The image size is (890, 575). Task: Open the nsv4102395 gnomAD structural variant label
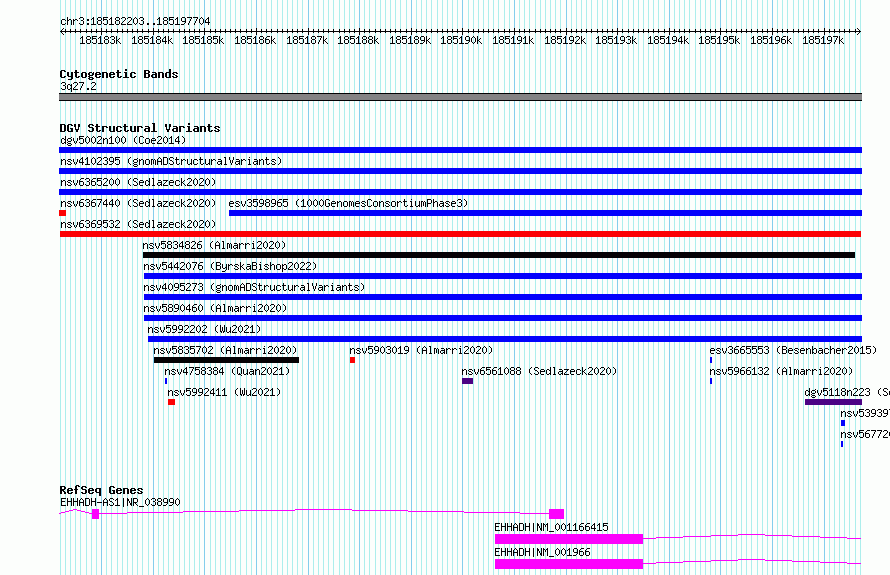pyautogui.click(x=171, y=161)
